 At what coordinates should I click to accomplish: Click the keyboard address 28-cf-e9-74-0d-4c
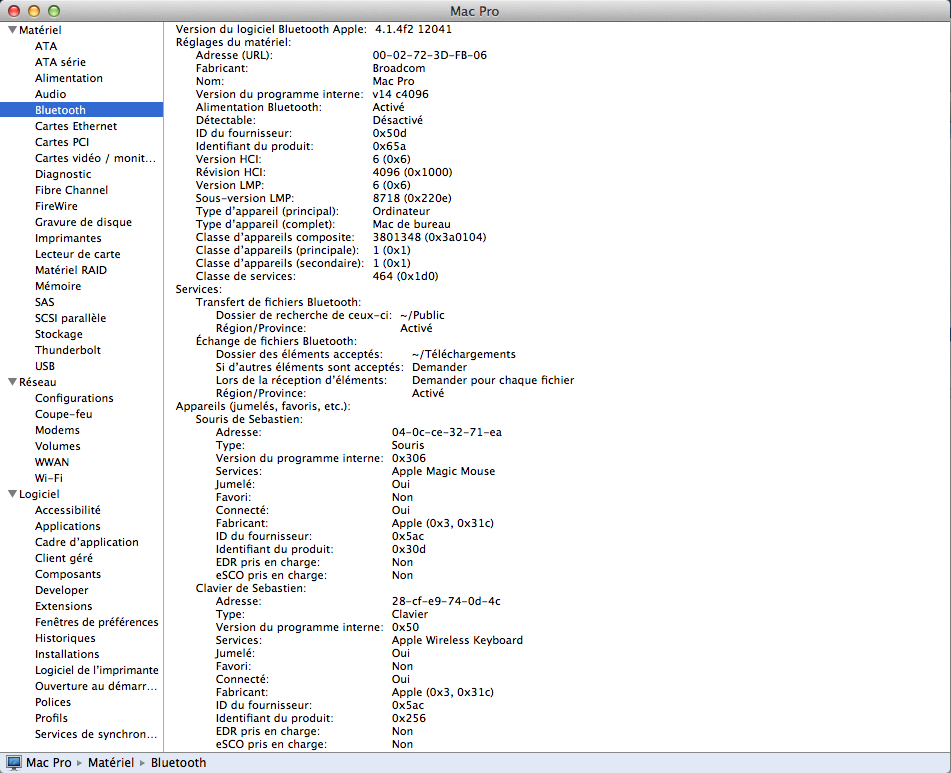pos(446,601)
